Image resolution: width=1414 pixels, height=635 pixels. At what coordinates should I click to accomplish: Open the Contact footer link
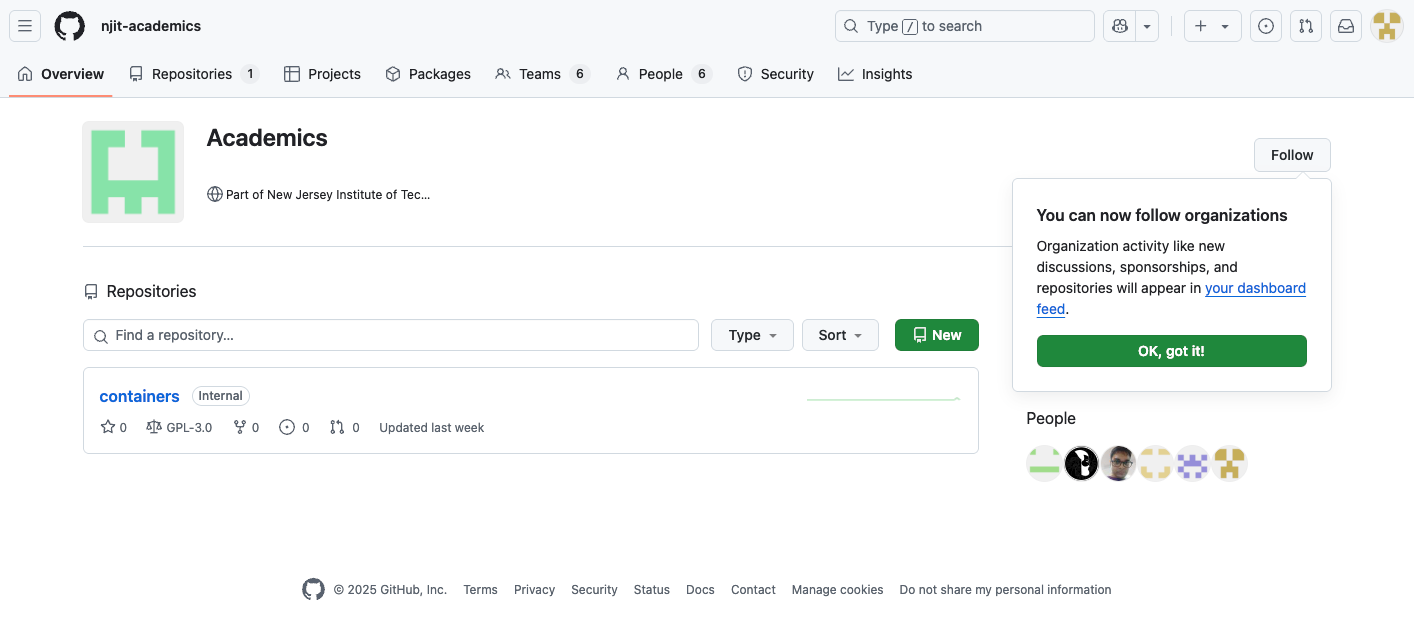(753, 590)
